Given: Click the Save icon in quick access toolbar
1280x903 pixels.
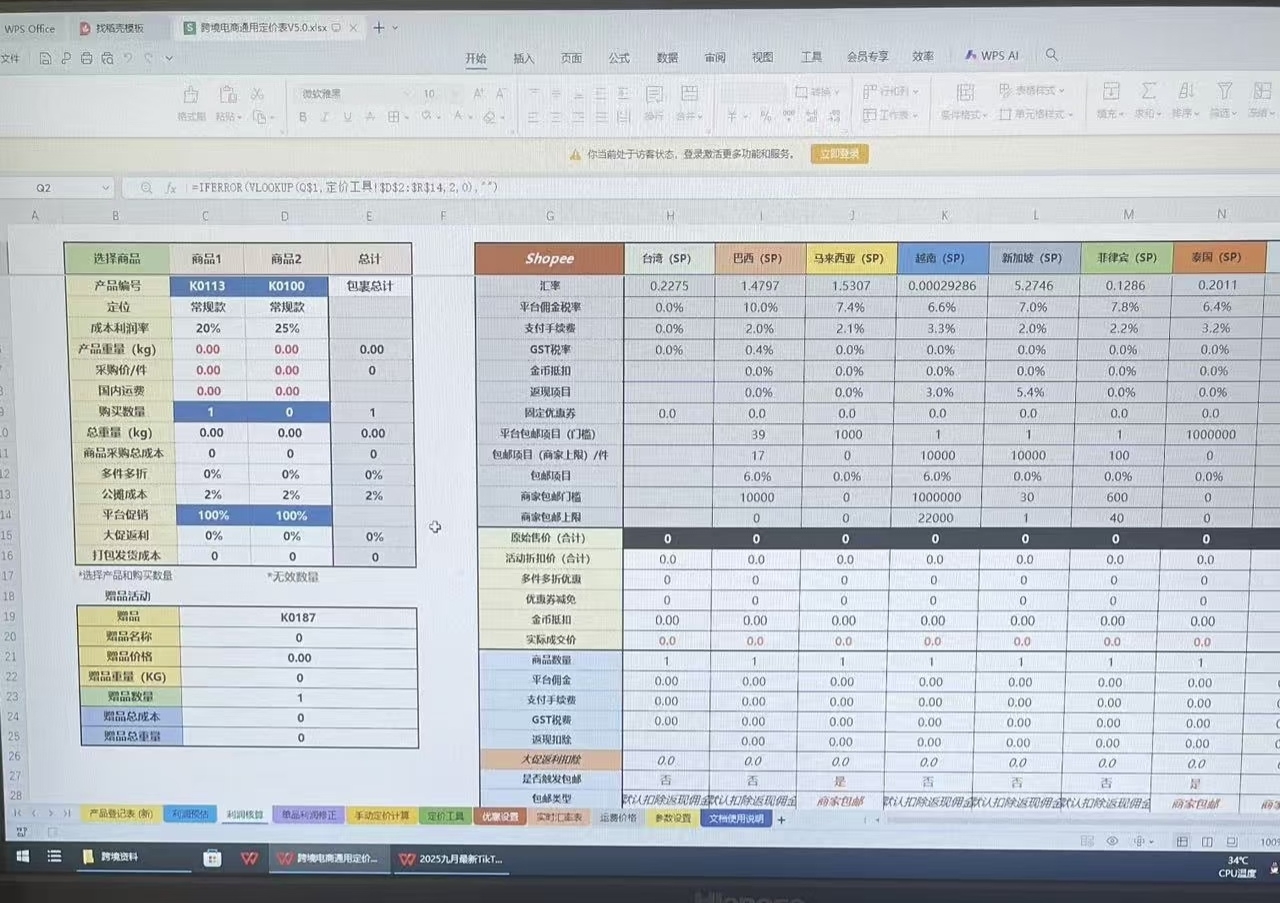Looking at the screenshot, I should (x=46, y=59).
